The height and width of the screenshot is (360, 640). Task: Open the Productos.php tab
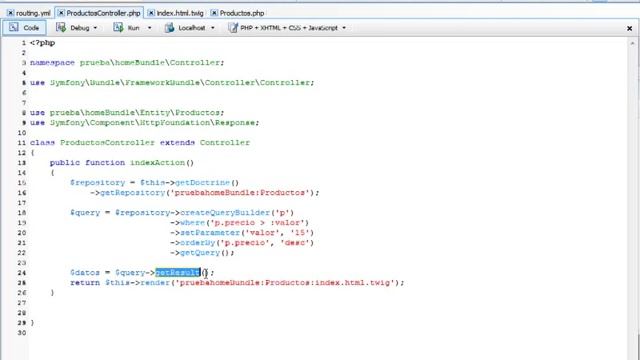pyautogui.click(x=242, y=13)
